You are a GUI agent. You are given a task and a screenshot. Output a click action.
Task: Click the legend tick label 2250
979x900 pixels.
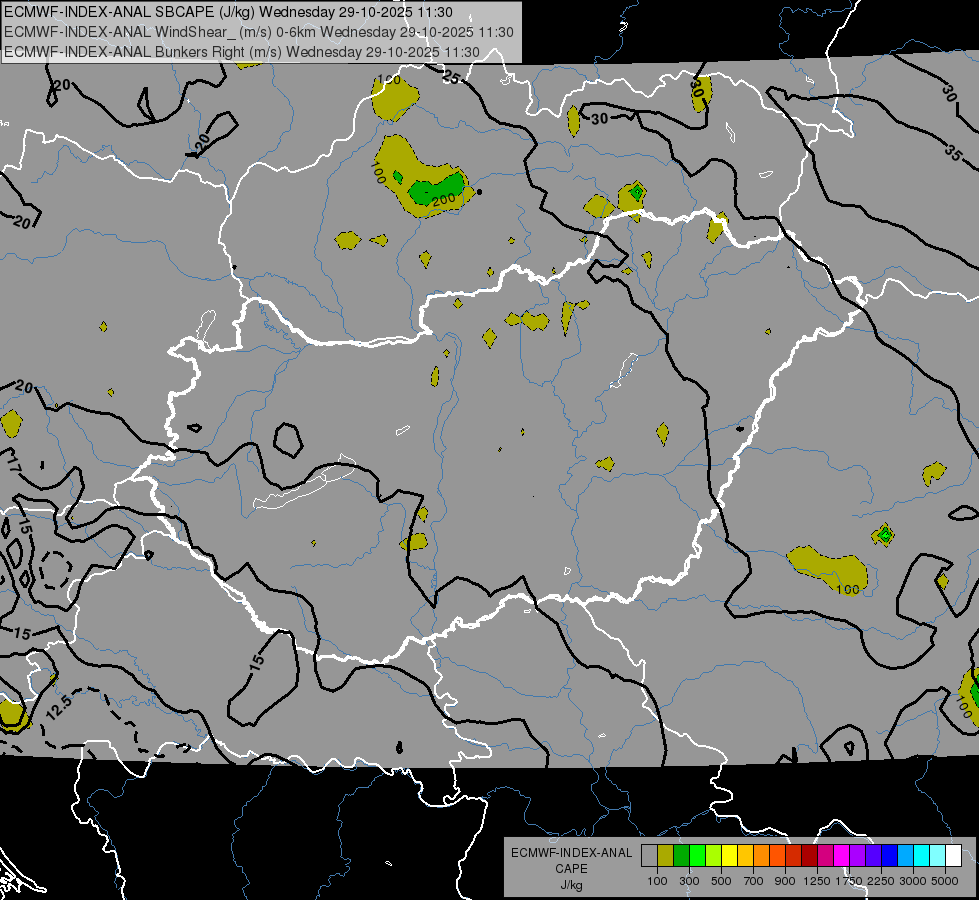click(881, 881)
